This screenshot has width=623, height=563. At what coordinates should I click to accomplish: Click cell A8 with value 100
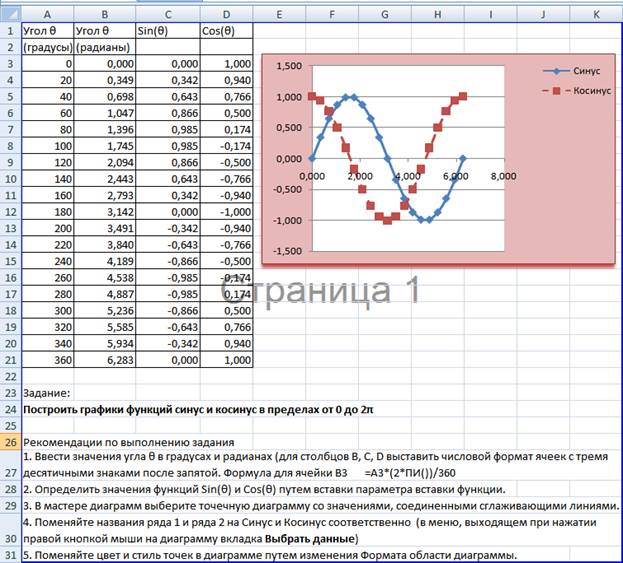coord(48,146)
